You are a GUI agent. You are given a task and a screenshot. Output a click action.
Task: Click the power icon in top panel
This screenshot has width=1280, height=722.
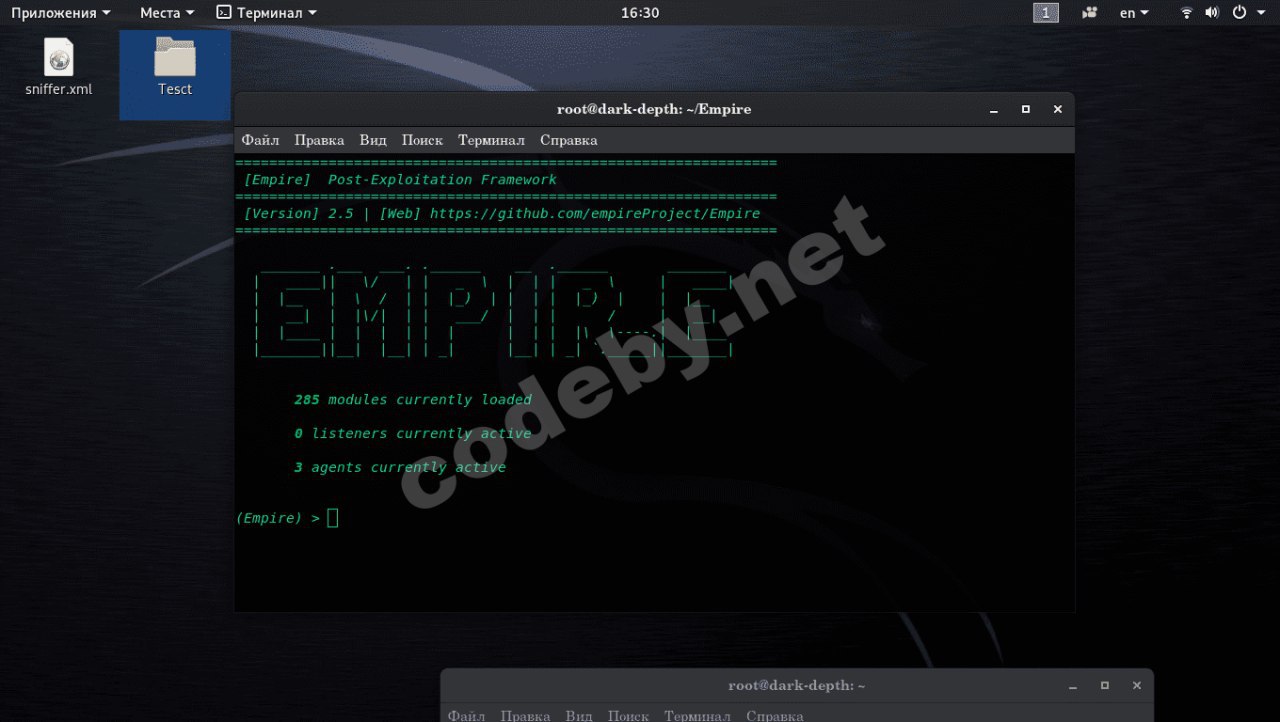click(1238, 13)
